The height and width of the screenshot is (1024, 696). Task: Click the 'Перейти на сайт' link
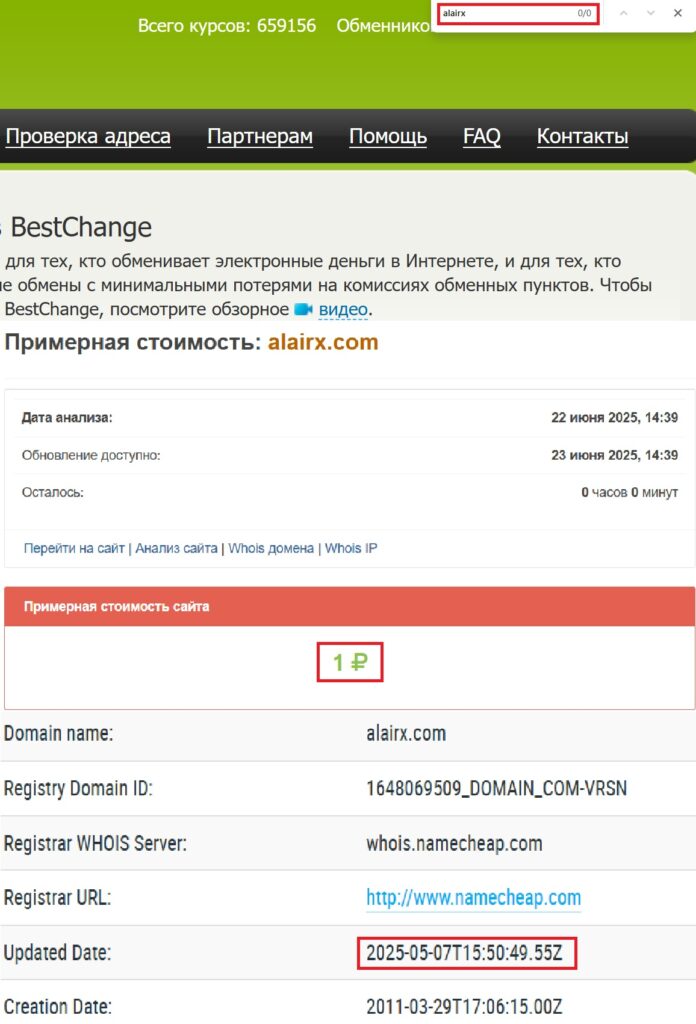(74, 548)
